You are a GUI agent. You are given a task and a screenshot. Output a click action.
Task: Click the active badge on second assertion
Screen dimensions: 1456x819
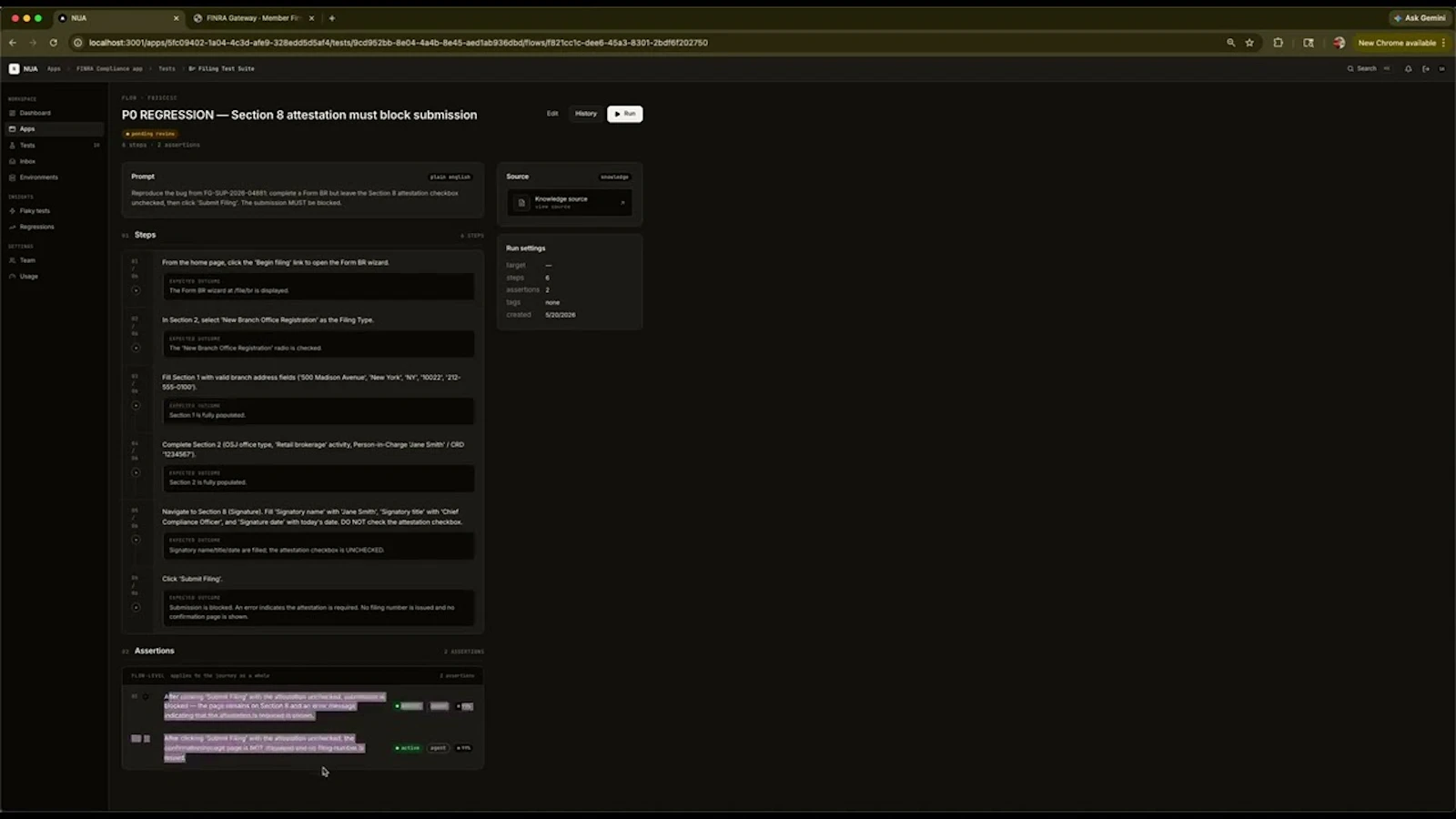pos(409,748)
